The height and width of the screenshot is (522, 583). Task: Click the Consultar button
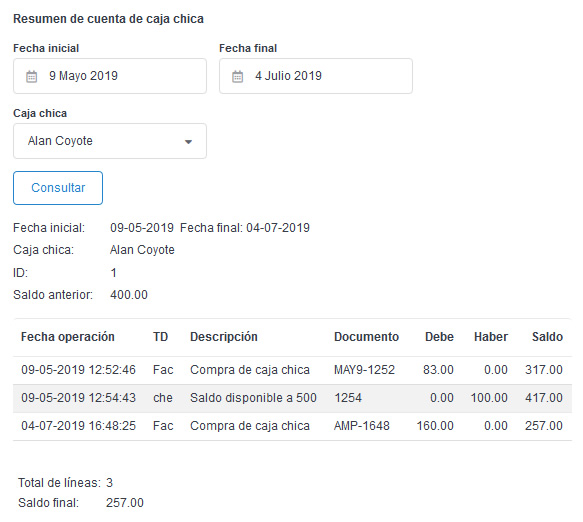point(58,188)
